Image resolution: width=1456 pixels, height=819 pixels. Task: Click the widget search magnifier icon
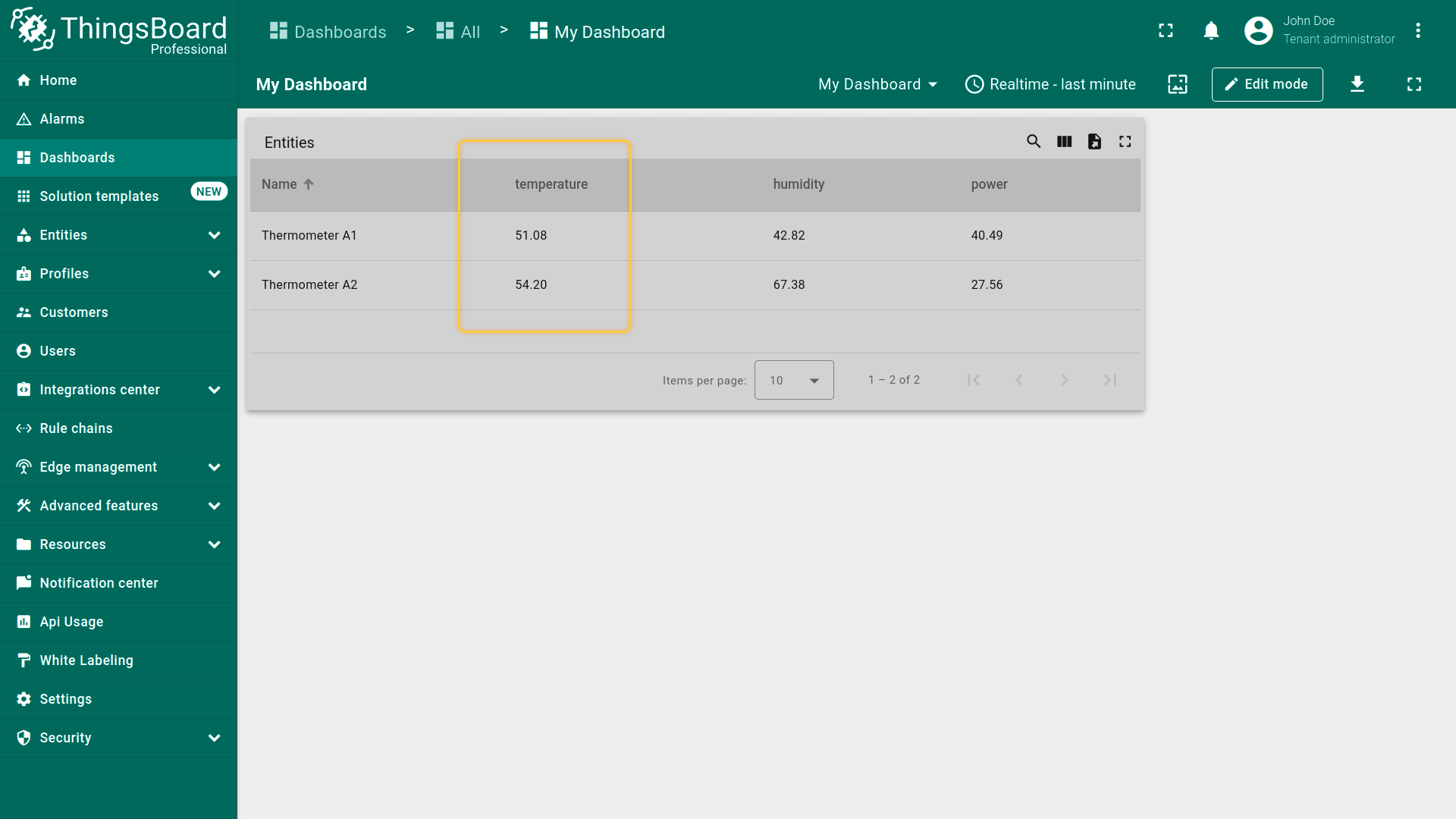coord(1034,142)
